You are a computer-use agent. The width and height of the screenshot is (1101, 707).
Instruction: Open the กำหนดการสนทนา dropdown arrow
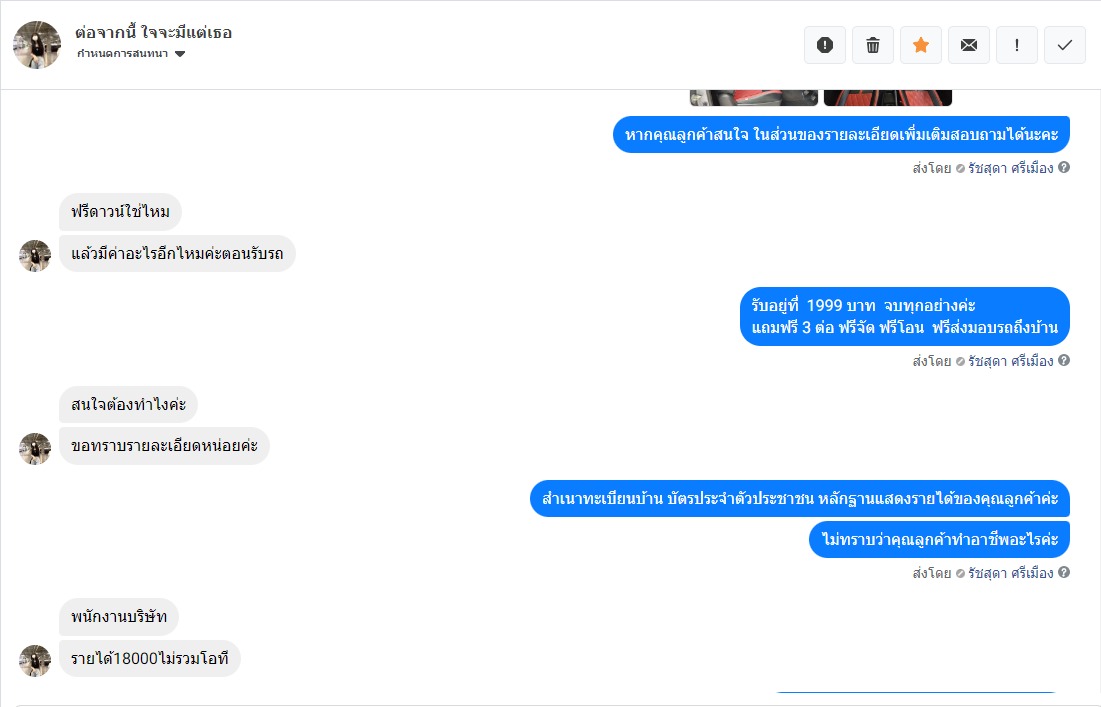click(180, 54)
